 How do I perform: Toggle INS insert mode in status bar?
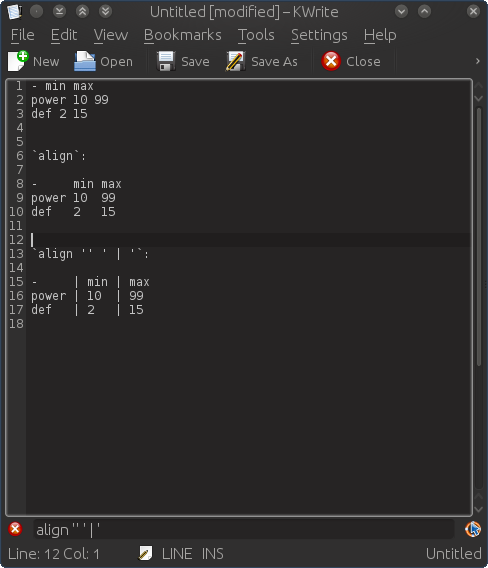(212, 554)
